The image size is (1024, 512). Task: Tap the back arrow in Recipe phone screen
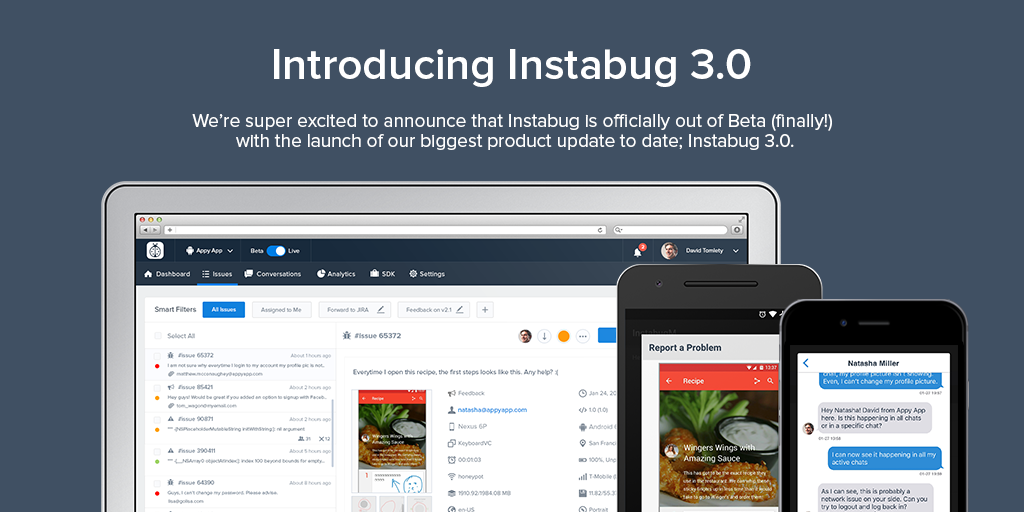tap(669, 381)
